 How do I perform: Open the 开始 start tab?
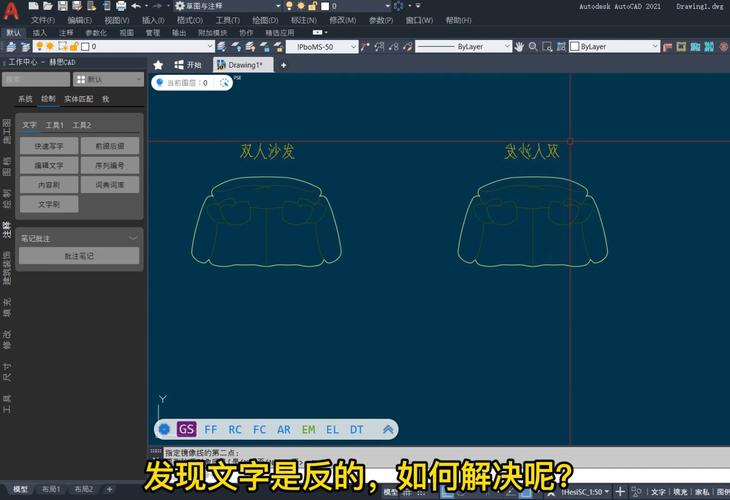pos(188,65)
